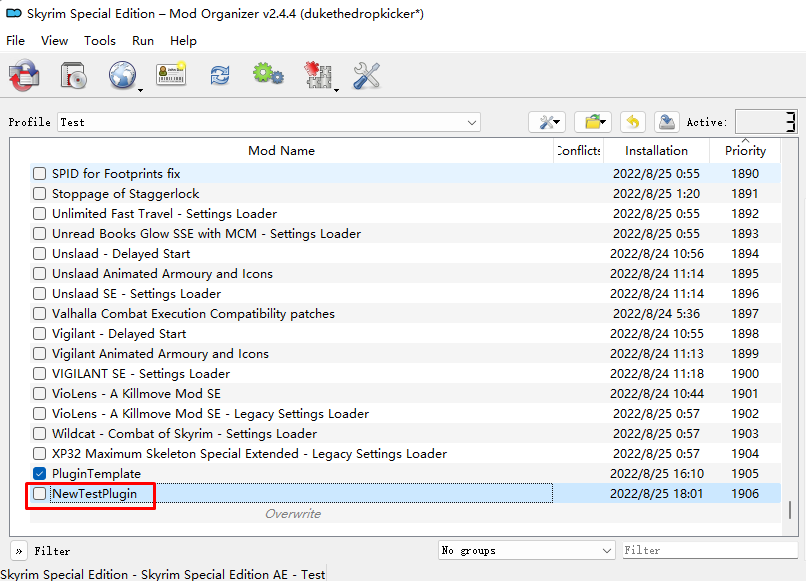
Task: Click the mod list tools wrench button
Action: coord(547,122)
